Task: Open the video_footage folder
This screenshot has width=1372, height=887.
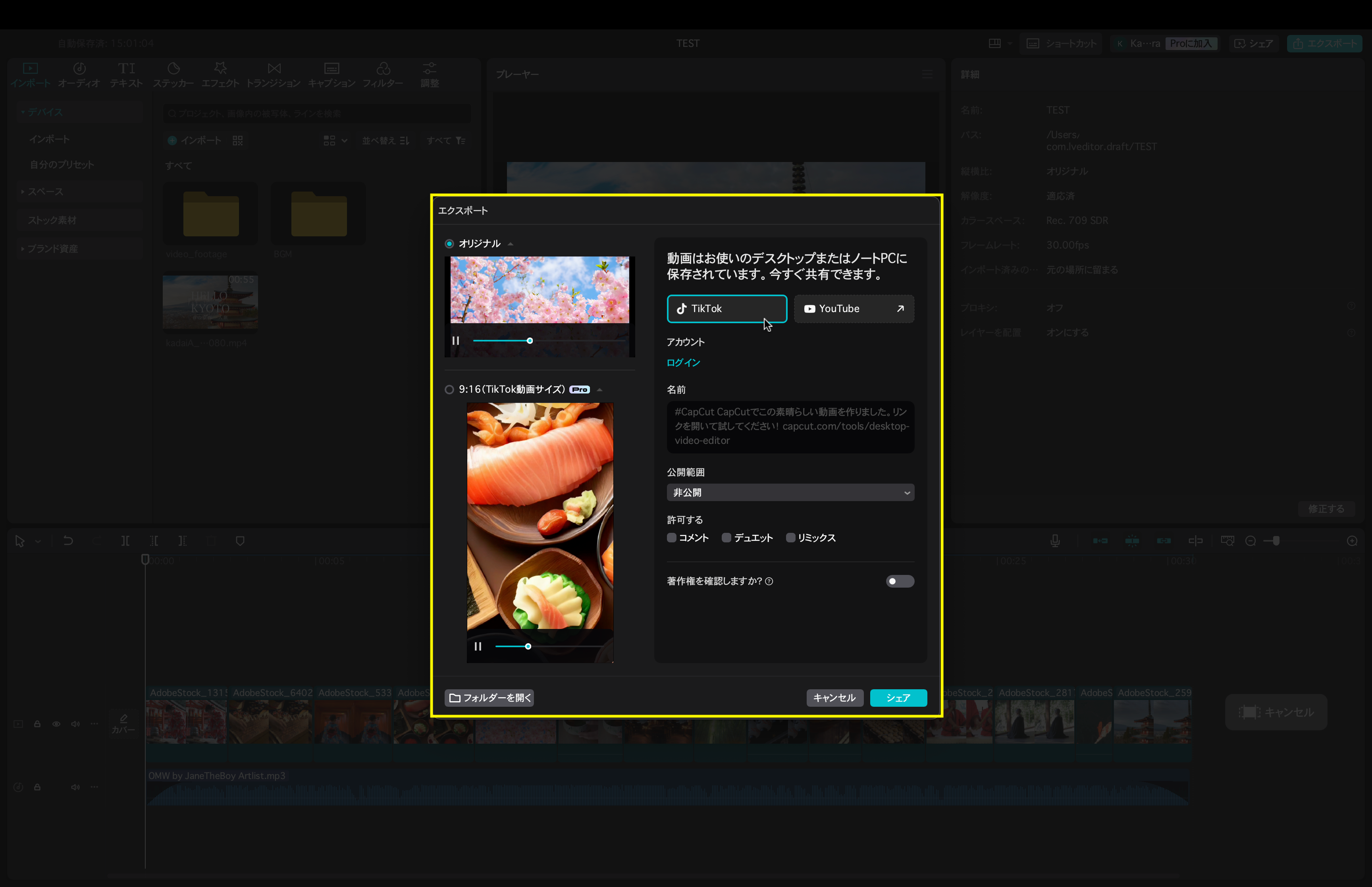Action: click(211, 214)
